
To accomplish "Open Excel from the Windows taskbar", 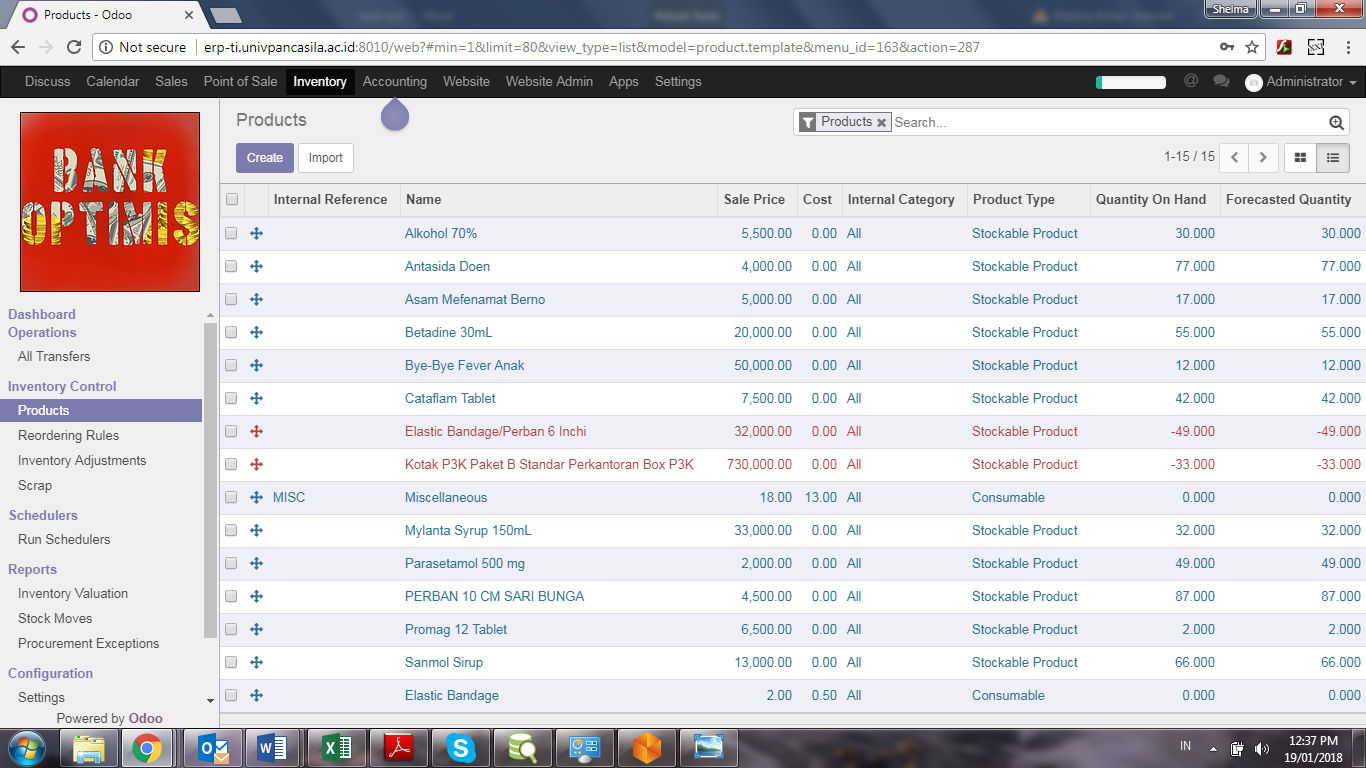I will [337, 747].
